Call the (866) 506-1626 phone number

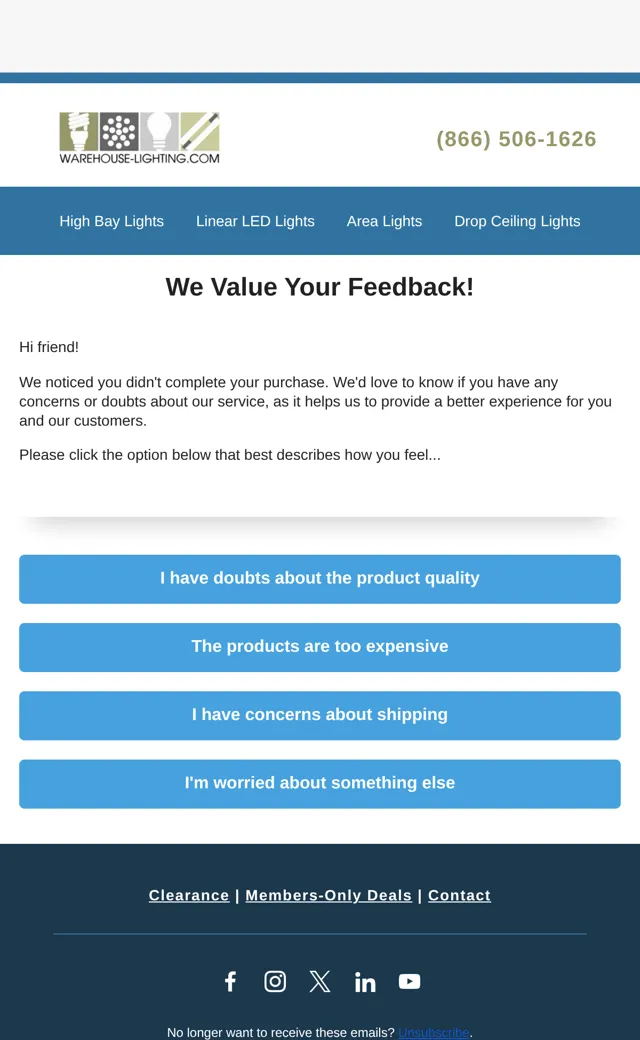pos(517,139)
